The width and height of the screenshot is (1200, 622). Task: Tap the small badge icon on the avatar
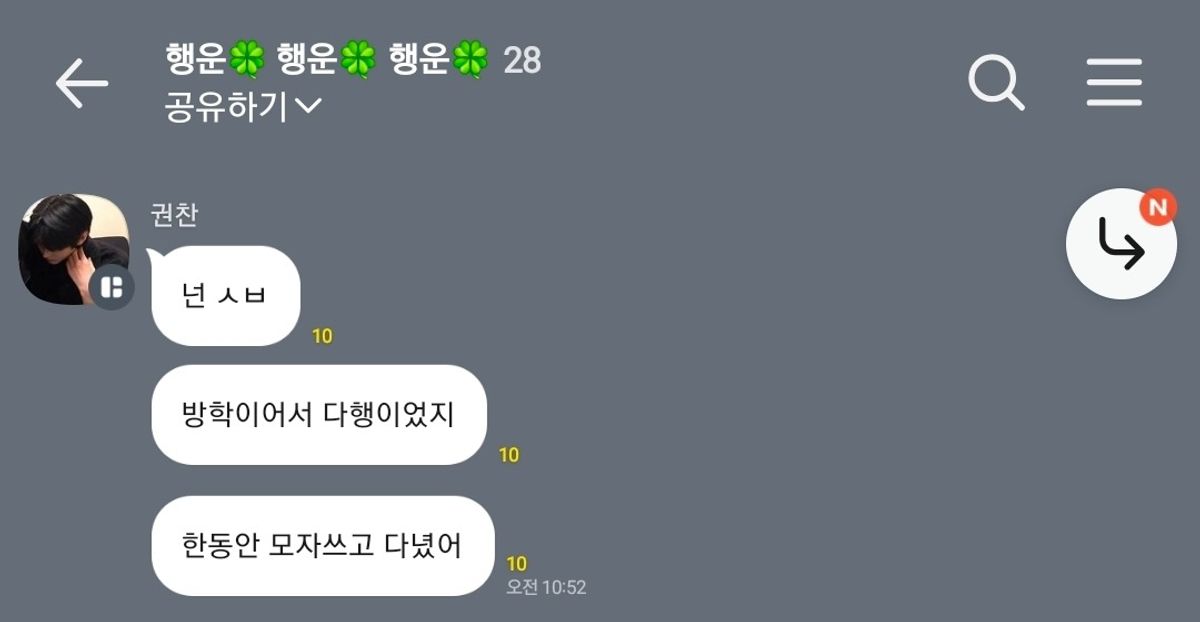point(112,288)
